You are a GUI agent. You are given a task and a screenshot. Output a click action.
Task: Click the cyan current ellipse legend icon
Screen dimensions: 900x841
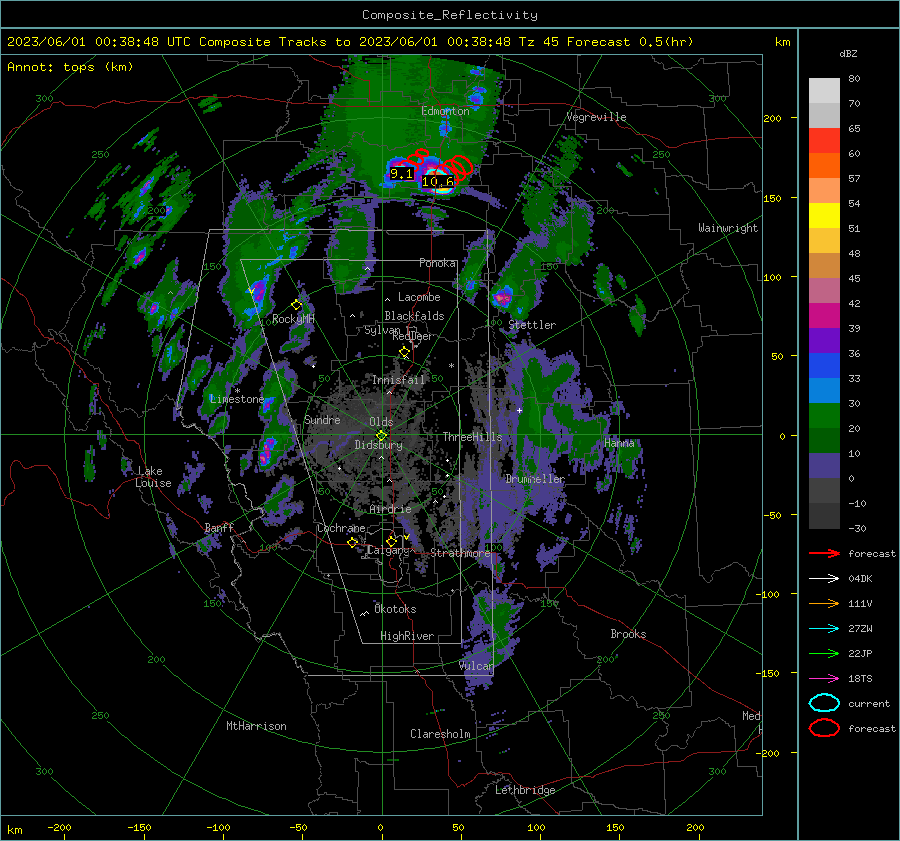[x=824, y=703]
